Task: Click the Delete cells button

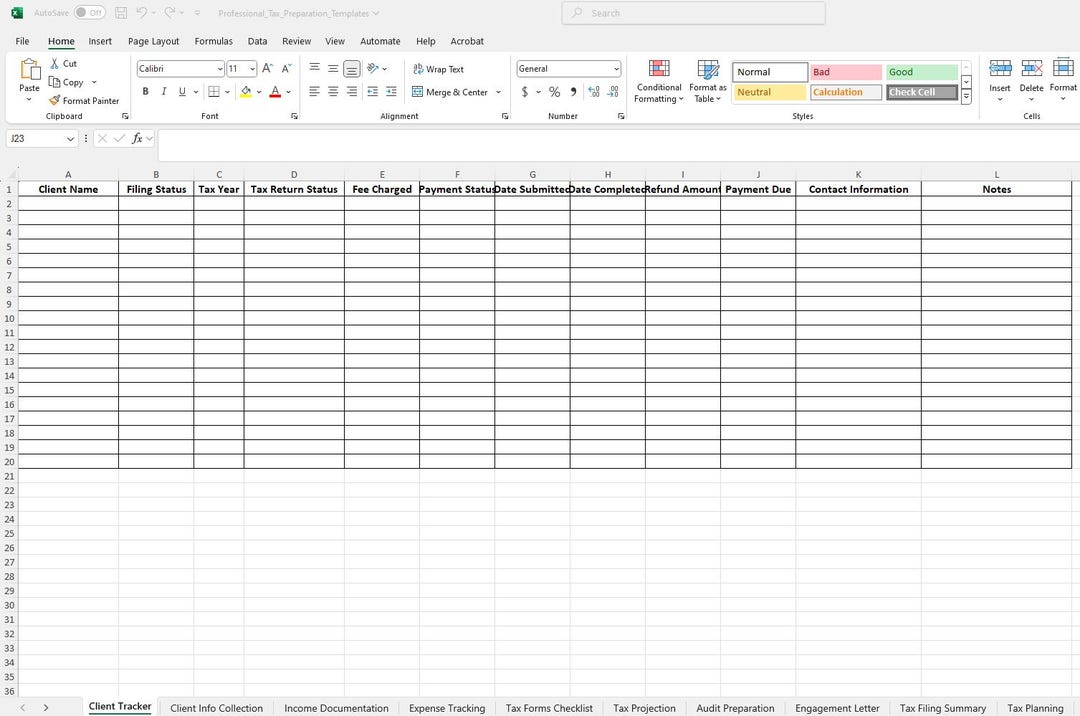Action: pos(1031,80)
